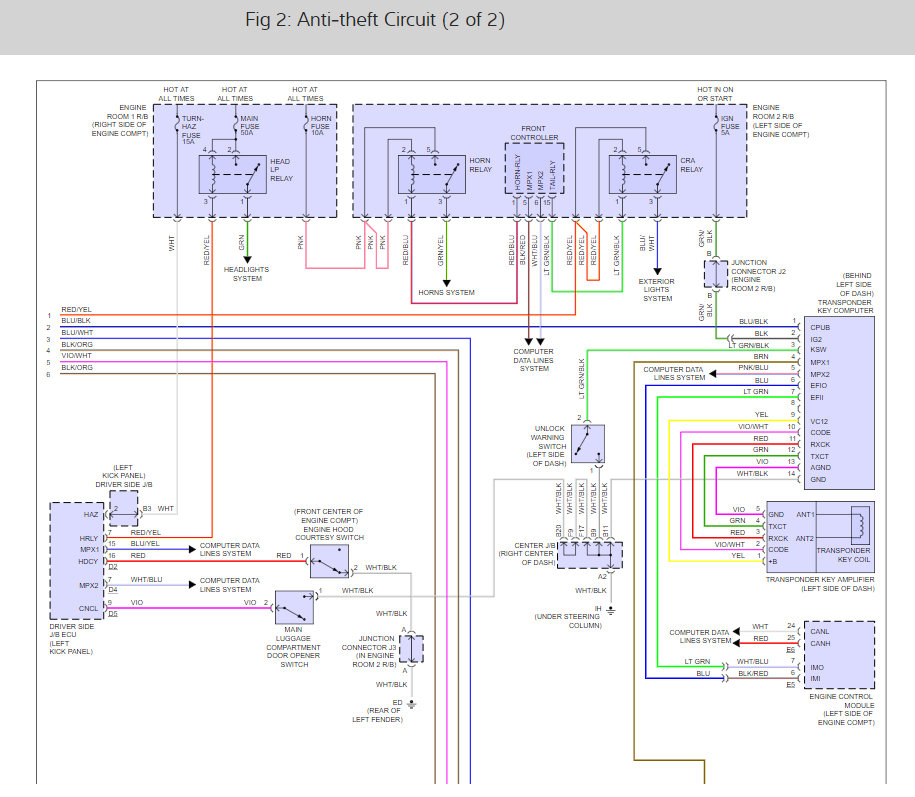The image size is (915, 797).
Task: Click the CNCL terminal label
Action: 89,609
